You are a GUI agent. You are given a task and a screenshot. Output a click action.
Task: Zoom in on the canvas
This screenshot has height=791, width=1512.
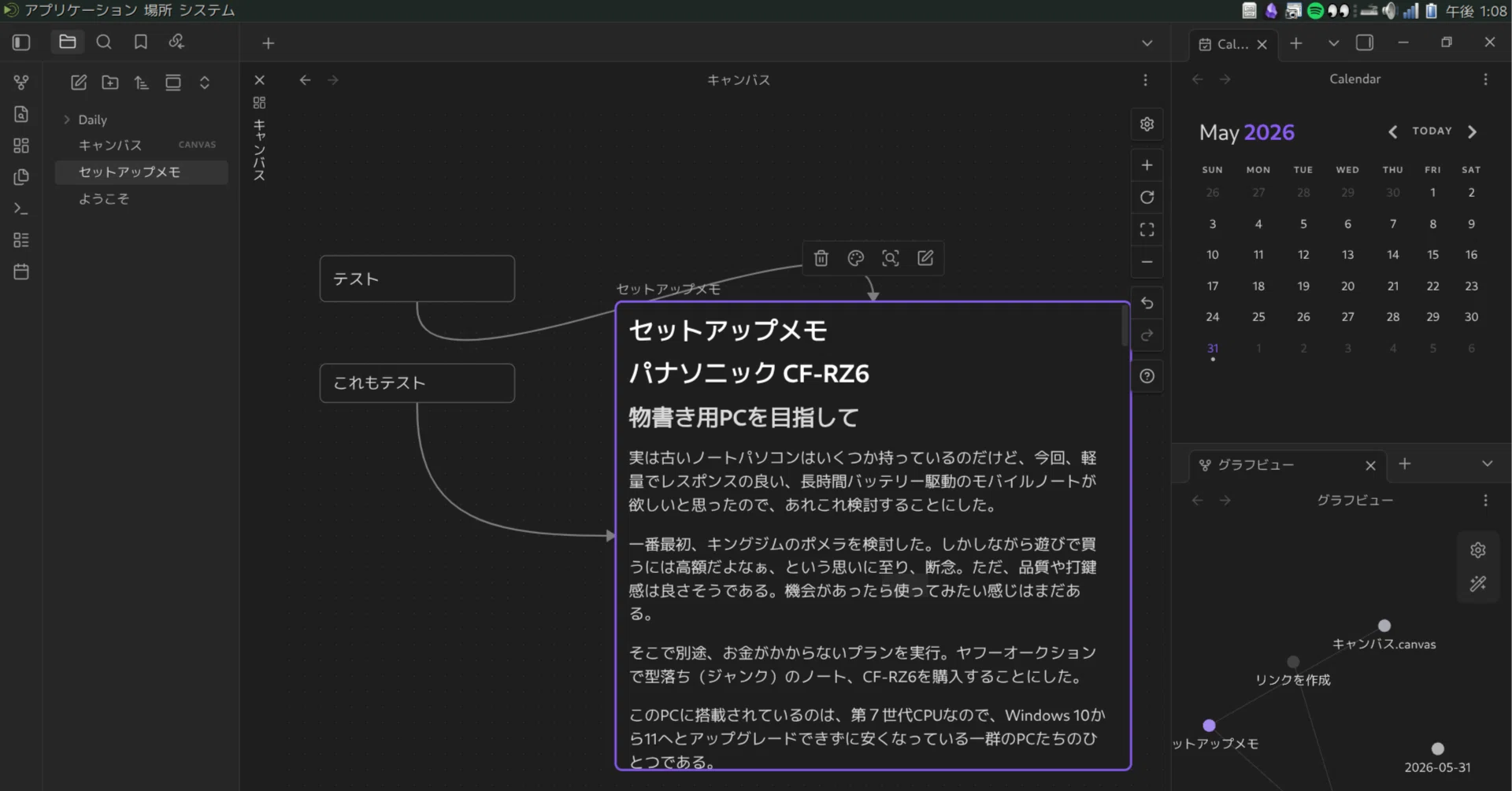pos(1147,164)
